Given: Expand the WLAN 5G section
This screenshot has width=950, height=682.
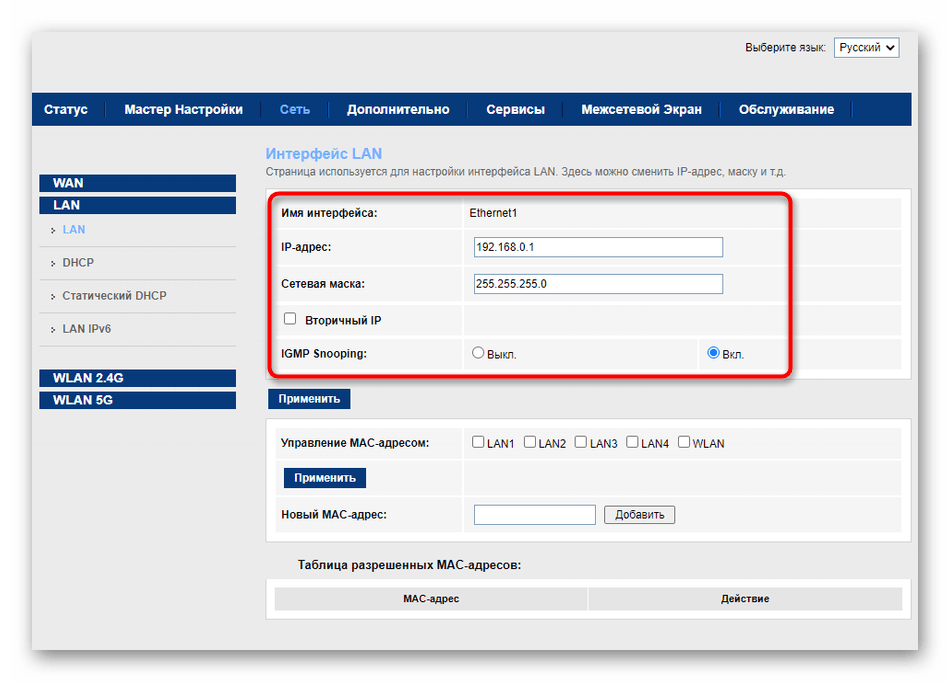Looking at the screenshot, I should 137,400.
